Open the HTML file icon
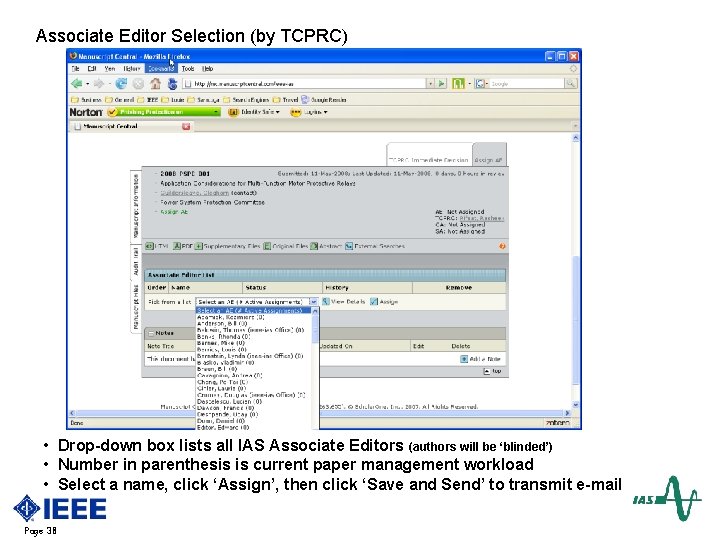Image resolution: width=720 pixels, height=540 pixels. [149, 247]
